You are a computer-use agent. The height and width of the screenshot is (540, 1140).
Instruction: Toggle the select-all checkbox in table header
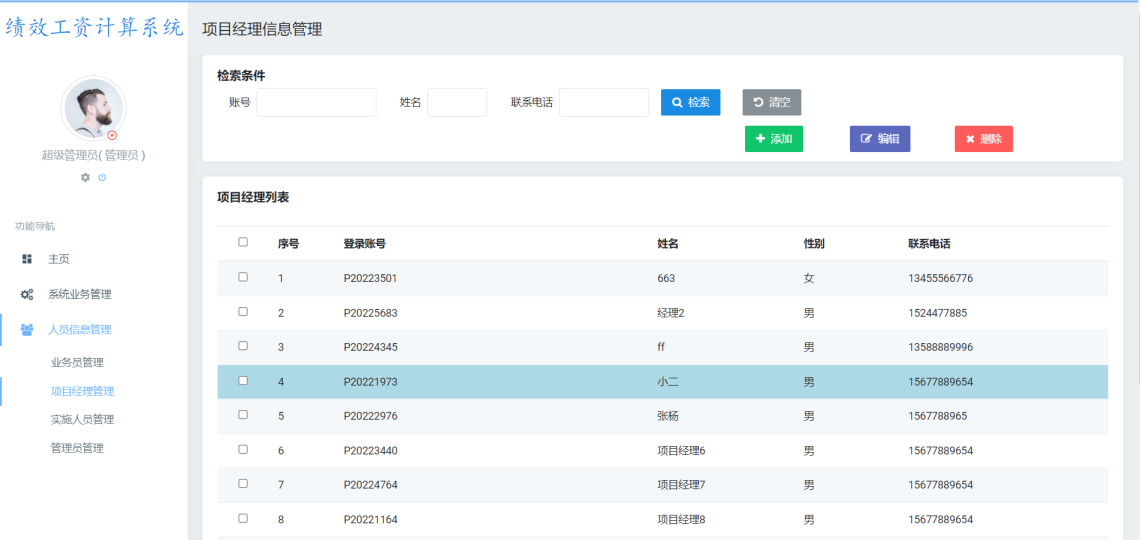[243, 243]
